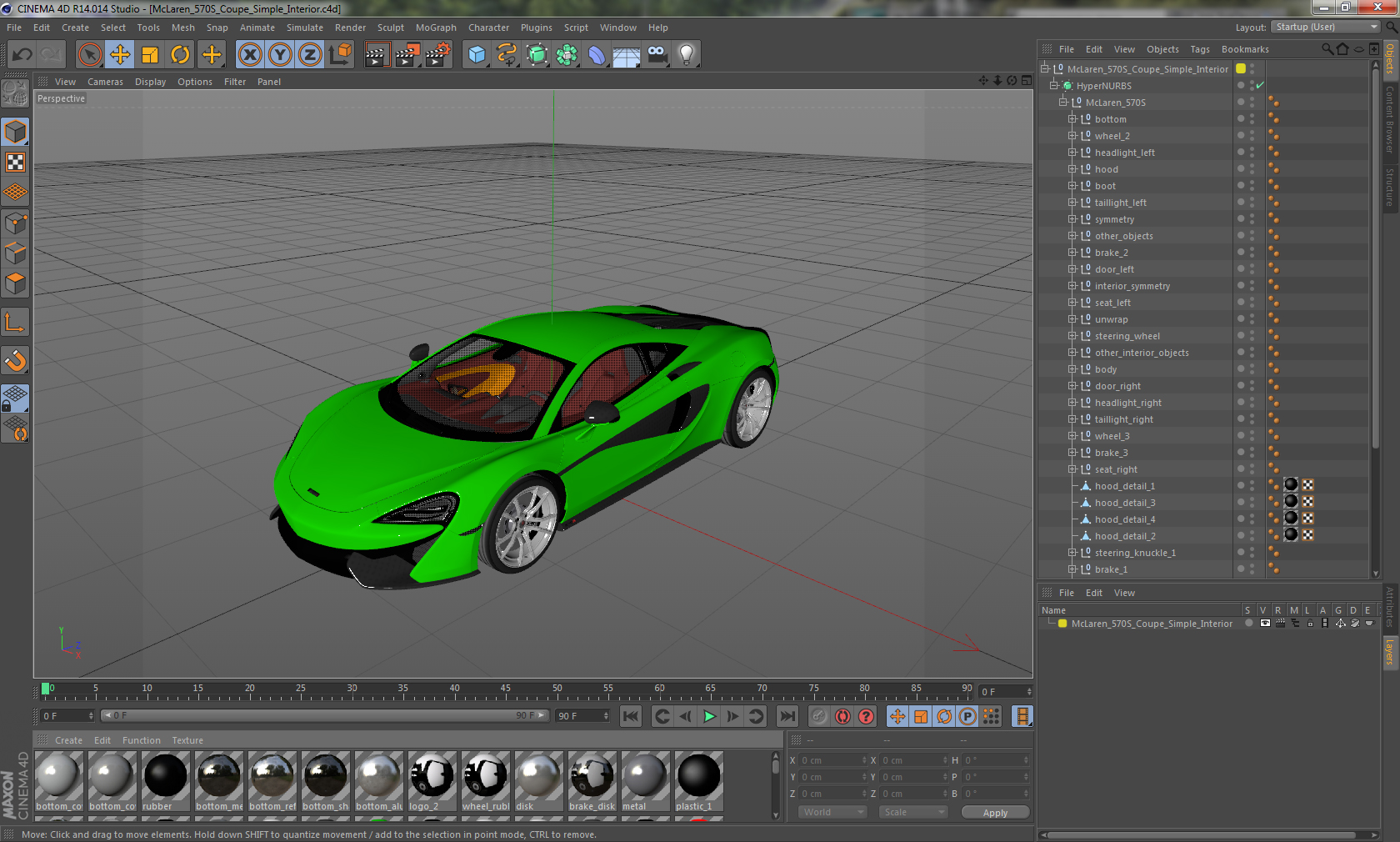This screenshot has height=842, width=1400.
Task: Open the HyperNURBS generator icon
Action: [537, 55]
